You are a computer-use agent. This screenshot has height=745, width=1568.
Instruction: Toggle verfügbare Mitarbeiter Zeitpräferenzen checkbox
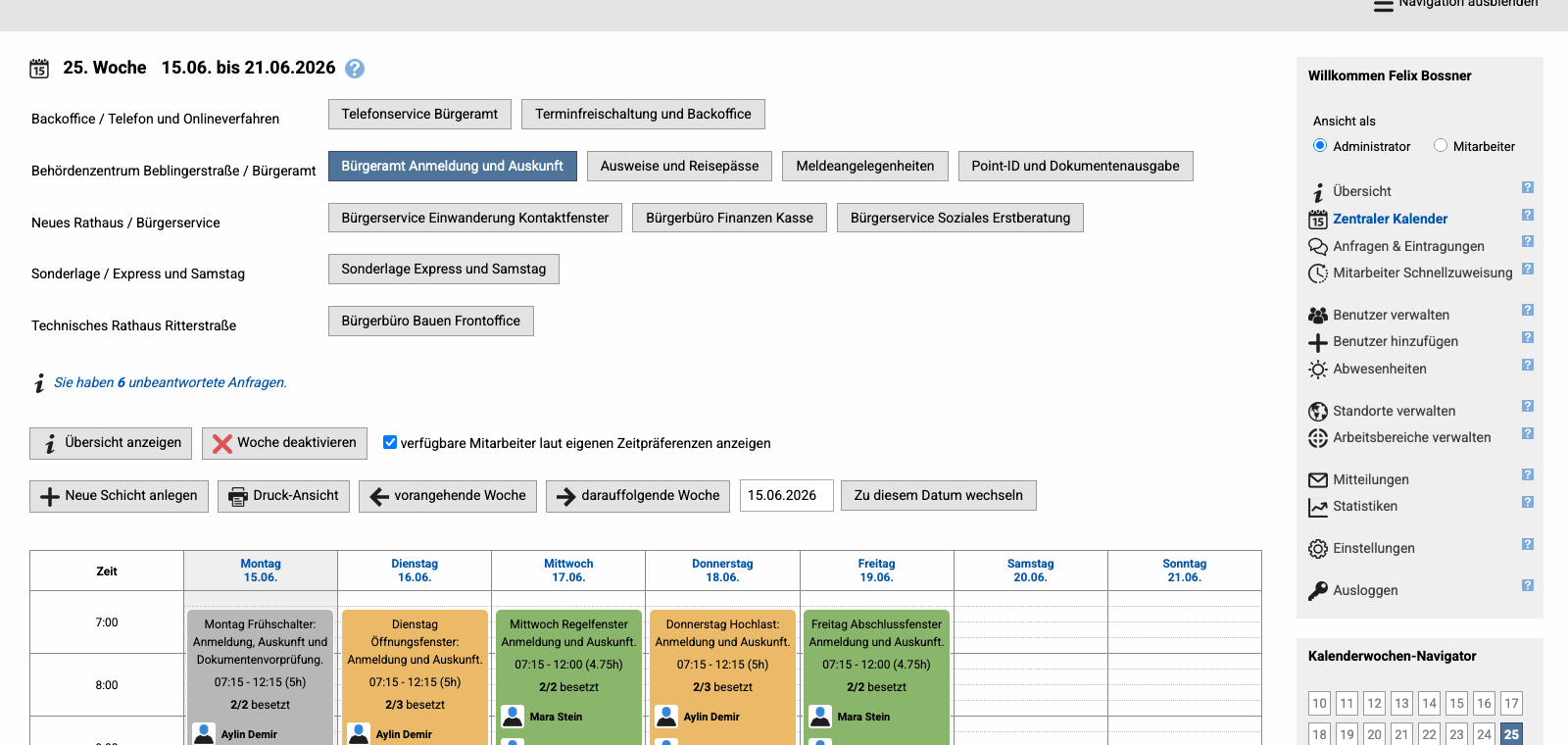[x=390, y=442]
